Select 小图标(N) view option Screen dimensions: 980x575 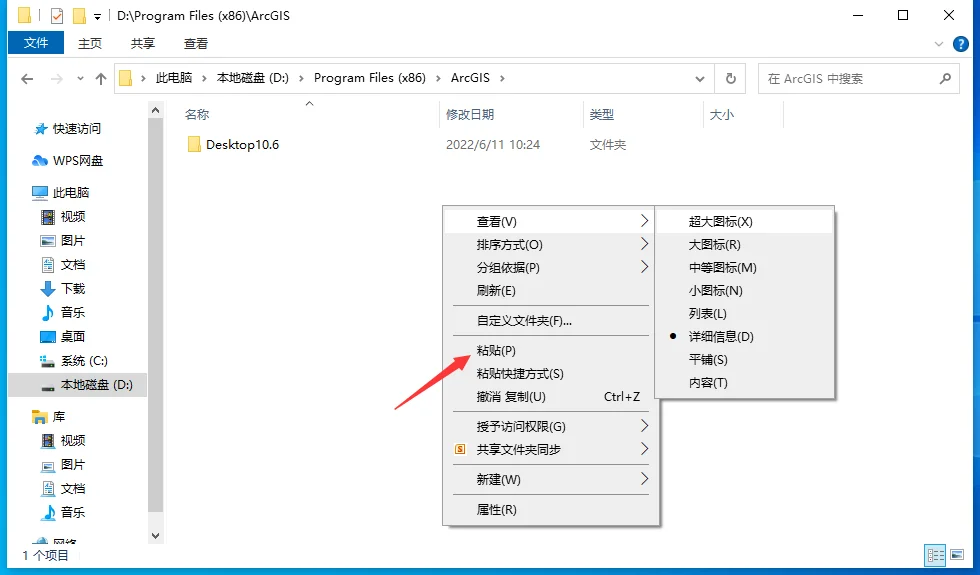[x=745, y=291]
